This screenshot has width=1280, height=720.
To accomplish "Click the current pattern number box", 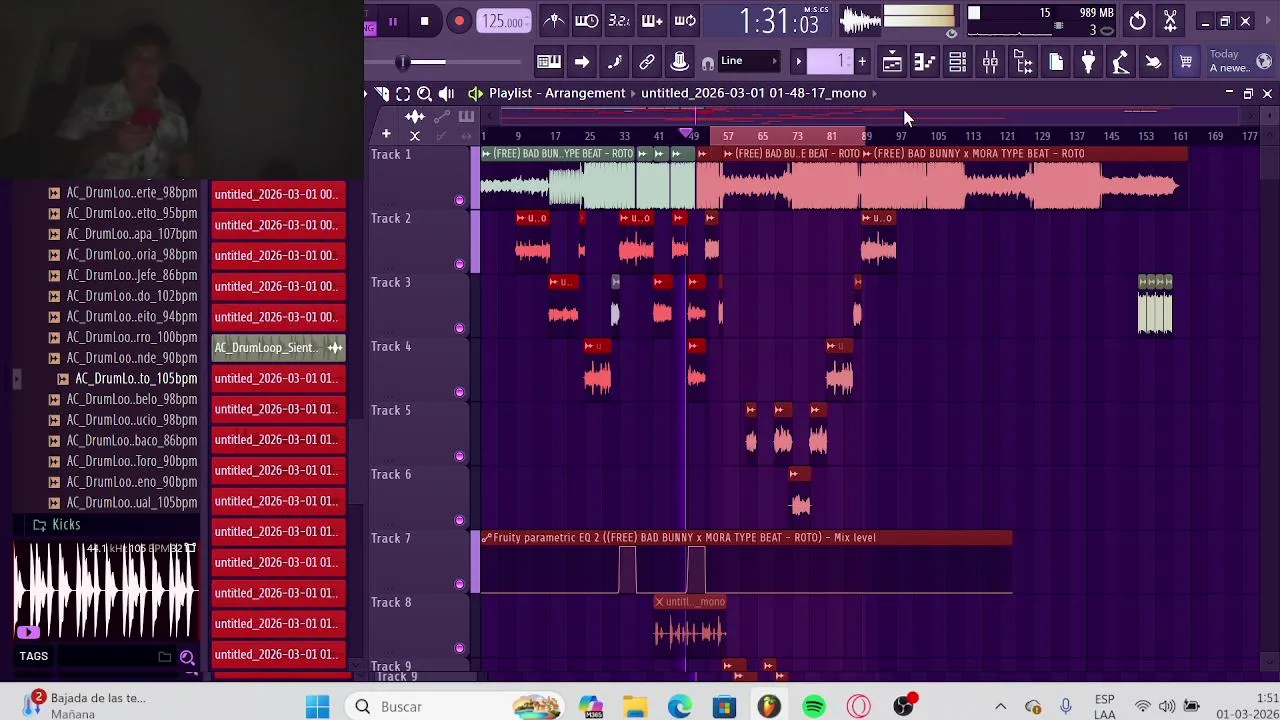I will [831, 62].
